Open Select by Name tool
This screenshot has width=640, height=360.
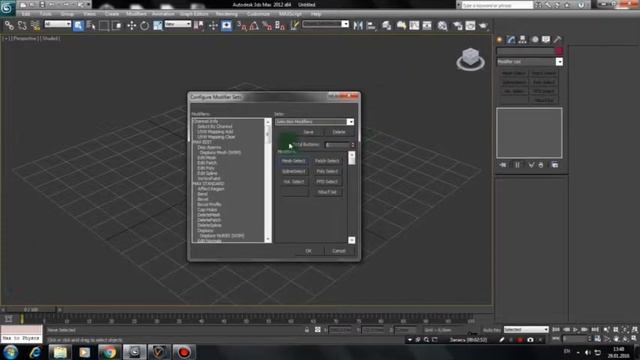pyautogui.click(x=91, y=26)
